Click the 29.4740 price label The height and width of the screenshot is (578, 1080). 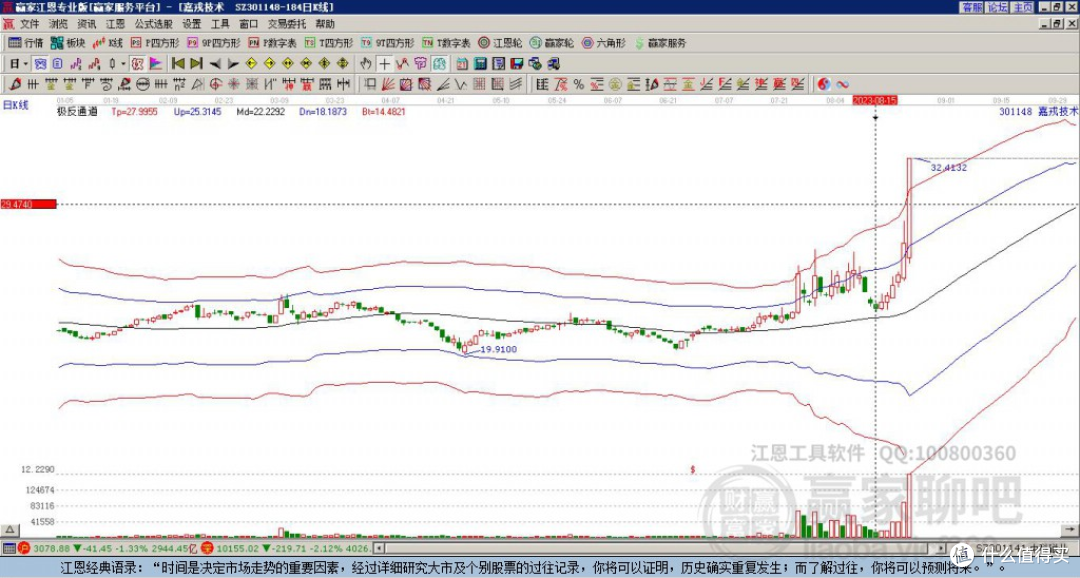[x=28, y=205]
